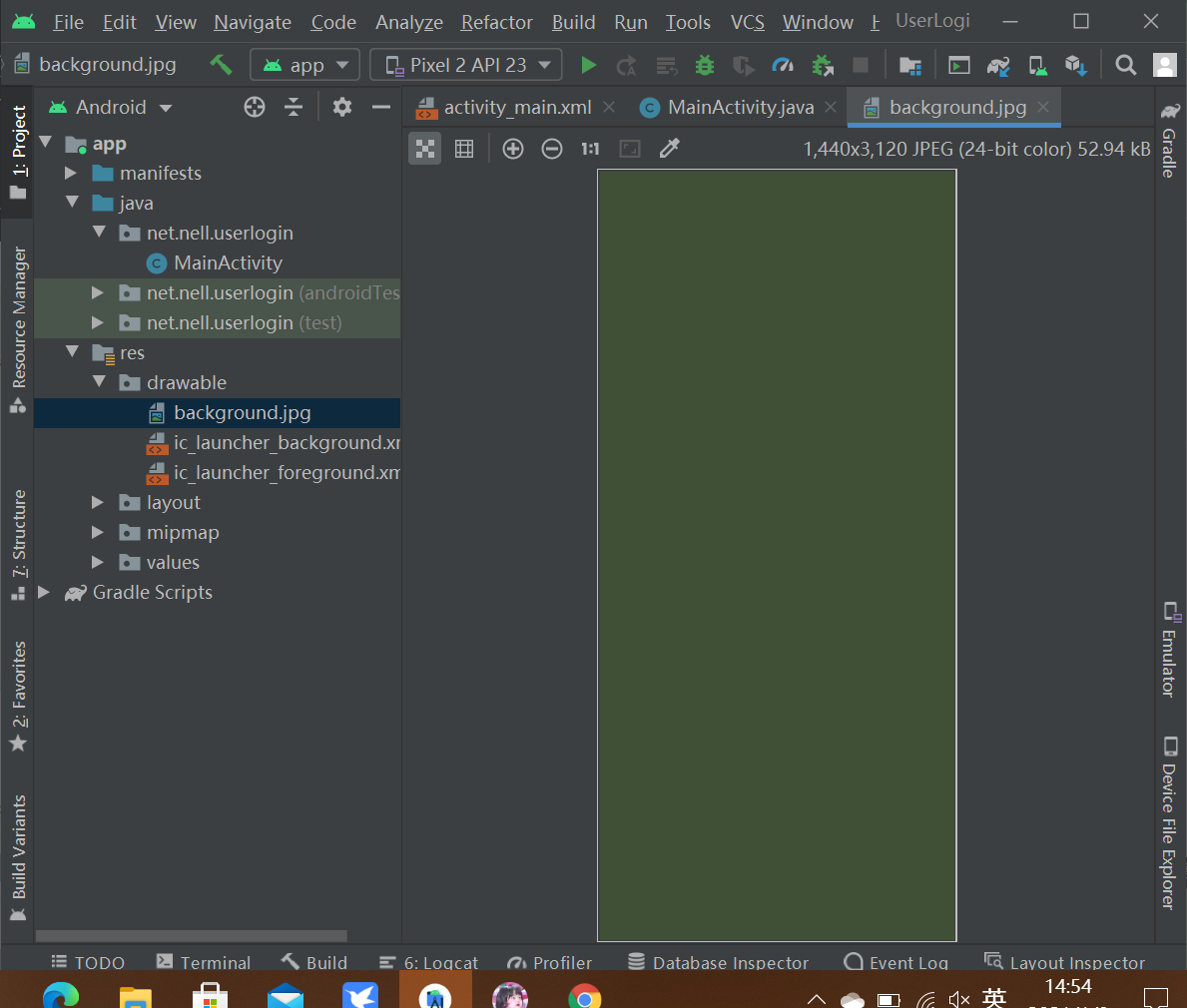Open AVD Manager phone icon
Viewport: 1187px width, 1008px height.
point(1038,66)
